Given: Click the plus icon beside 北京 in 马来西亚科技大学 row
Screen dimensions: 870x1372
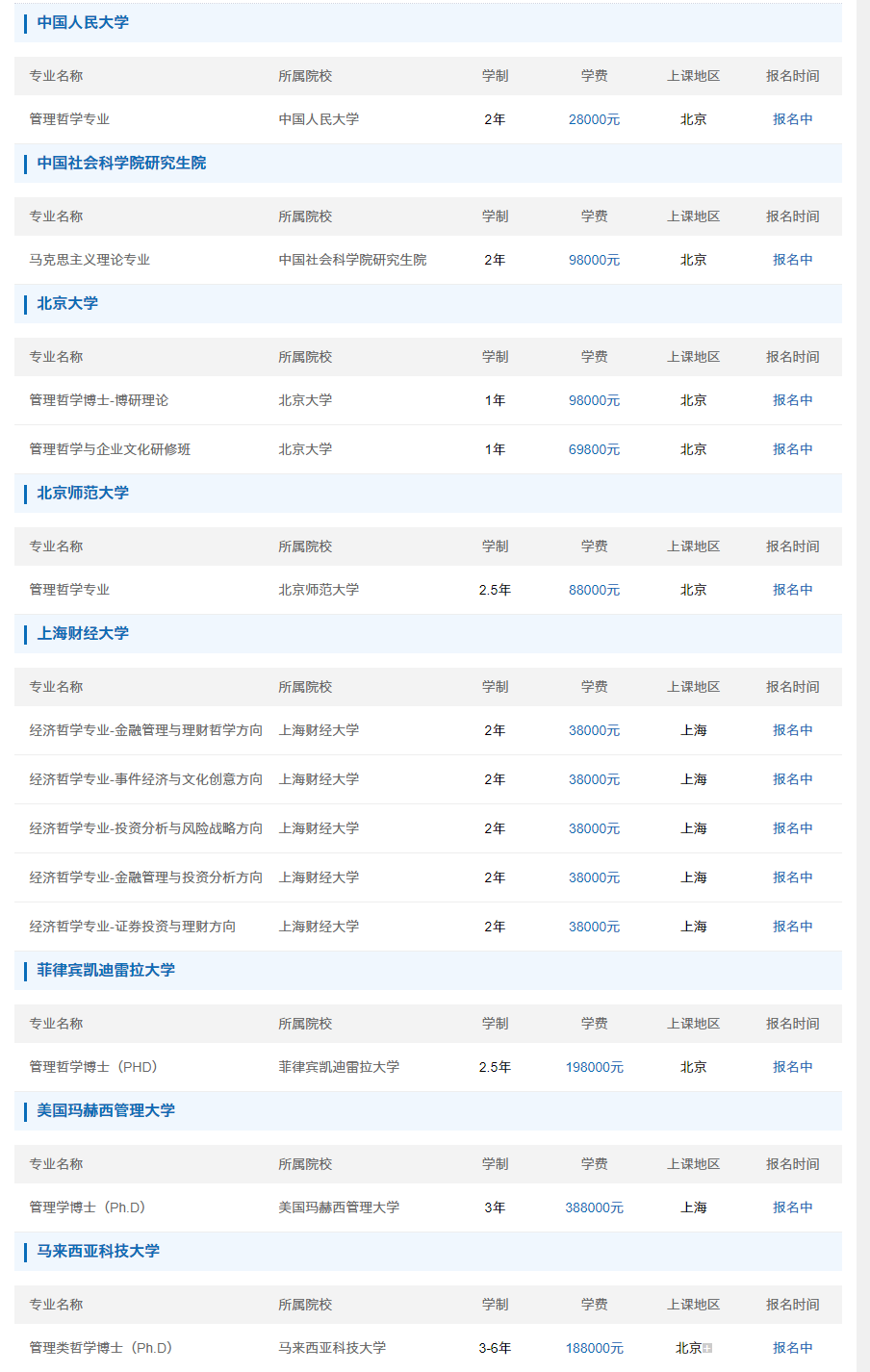Looking at the screenshot, I should (707, 1348).
